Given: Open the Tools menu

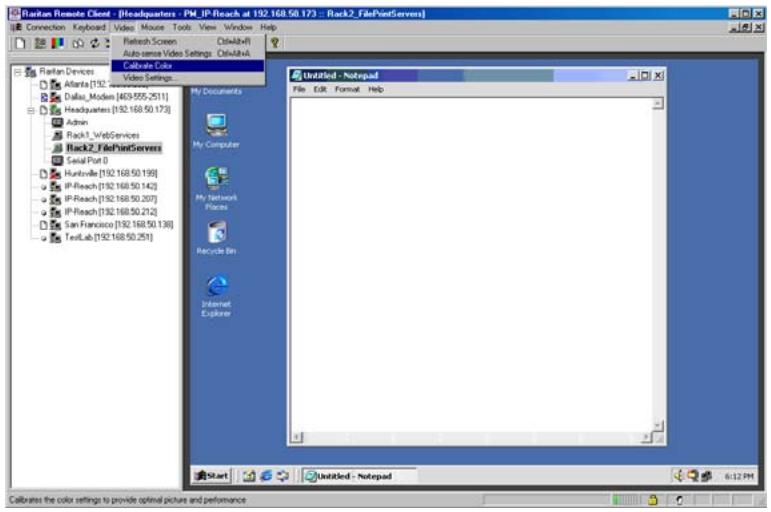Looking at the screenshot, I should [181, 28].
